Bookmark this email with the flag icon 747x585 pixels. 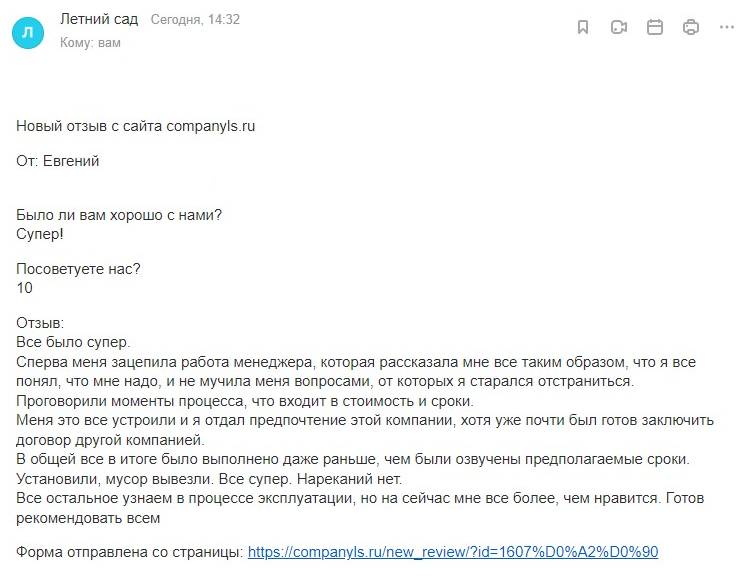pos(583,28)
